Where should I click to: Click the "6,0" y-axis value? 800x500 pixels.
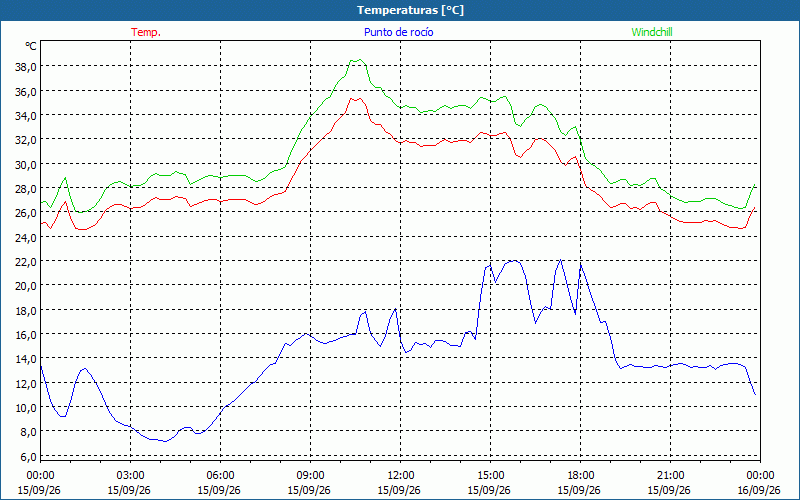tap(28, 457)
